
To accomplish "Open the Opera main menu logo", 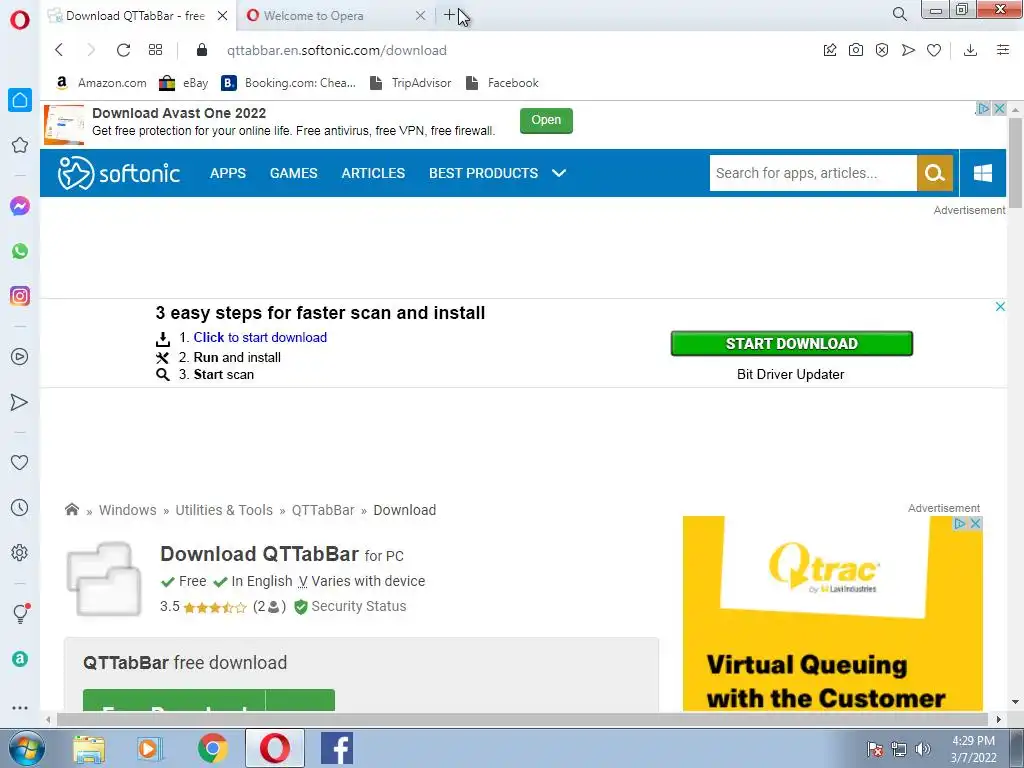I will pos(20,20).
